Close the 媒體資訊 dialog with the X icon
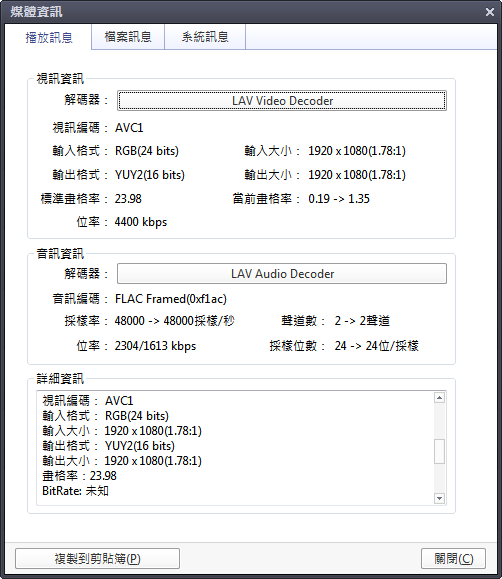Viewport: 502px width, 579px height. pyautogui.click(x=490, y=12)
